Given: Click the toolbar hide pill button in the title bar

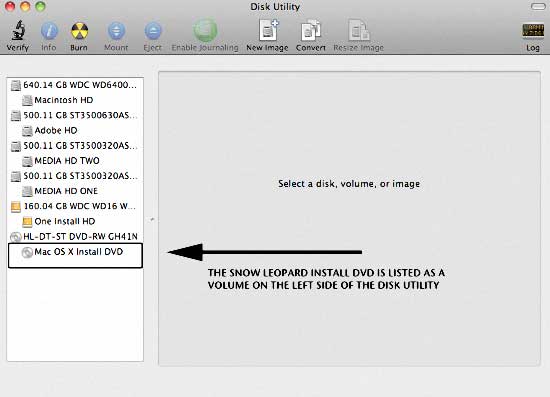Looking at the screenshot, I should pos(537,6).
